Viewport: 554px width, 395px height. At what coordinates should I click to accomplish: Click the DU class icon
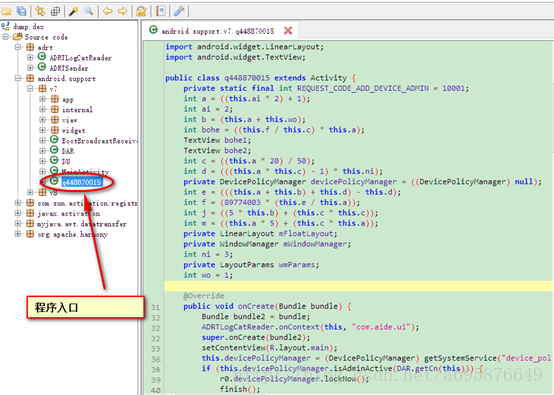coord(54,160)
